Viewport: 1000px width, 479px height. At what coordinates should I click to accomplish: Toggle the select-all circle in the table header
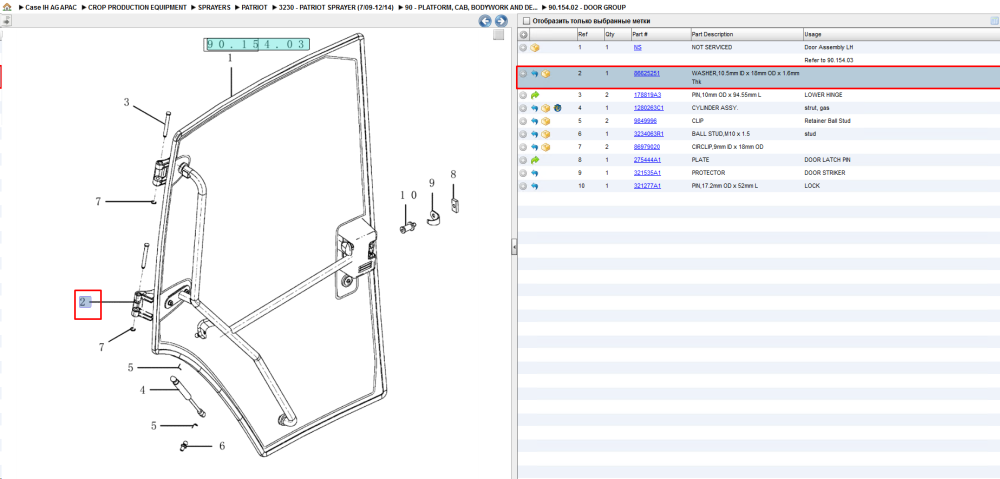pos(523,34)
